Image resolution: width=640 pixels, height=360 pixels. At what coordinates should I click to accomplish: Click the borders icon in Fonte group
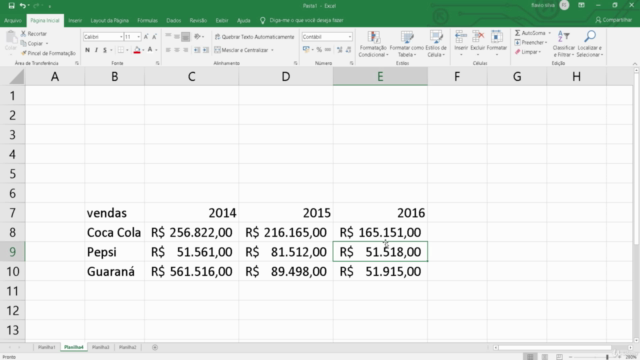tap(121, 50)
